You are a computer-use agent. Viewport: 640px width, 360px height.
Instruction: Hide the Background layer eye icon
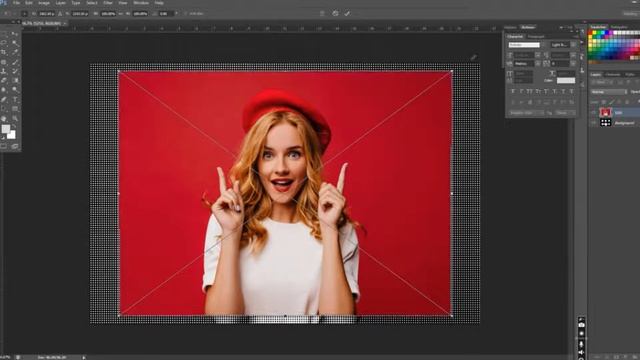(593, 122)
